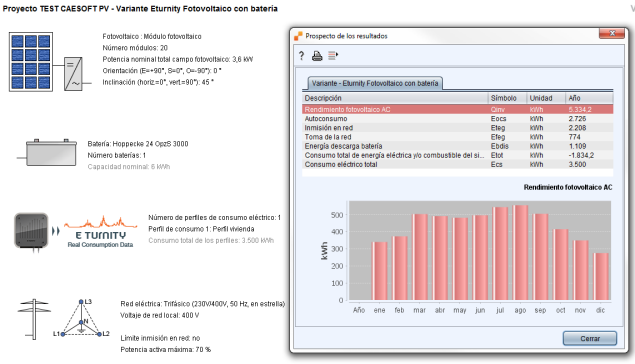Sort by Año column header
The width and height of the screenshot is (635, 364).
point(589,98)
